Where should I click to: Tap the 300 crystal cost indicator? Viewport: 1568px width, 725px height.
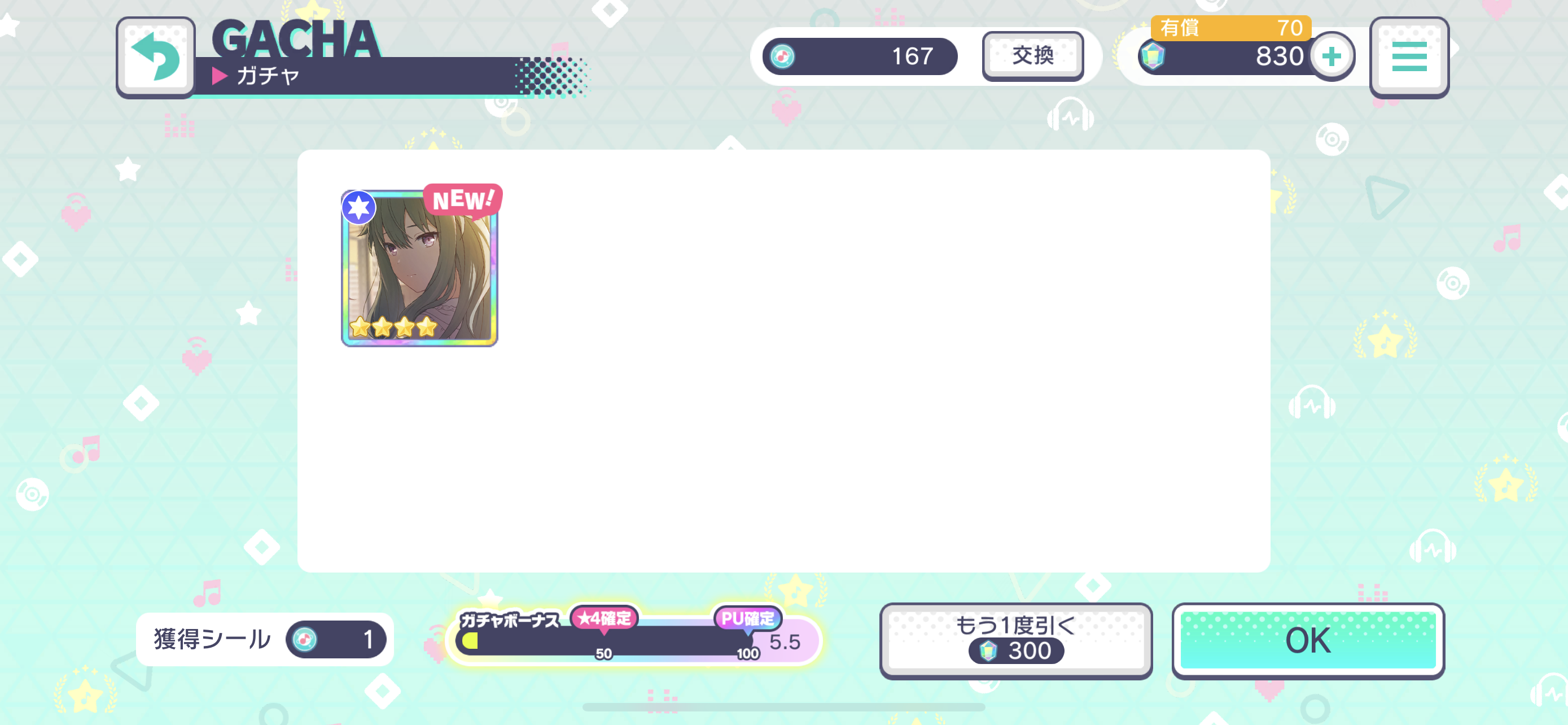[1016, 650]
